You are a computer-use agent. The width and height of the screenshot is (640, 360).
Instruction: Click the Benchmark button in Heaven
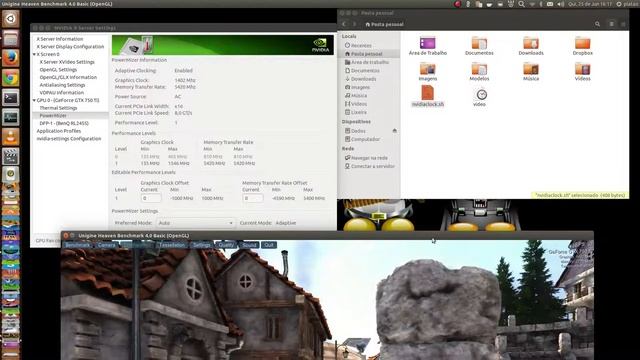(78, 245)
